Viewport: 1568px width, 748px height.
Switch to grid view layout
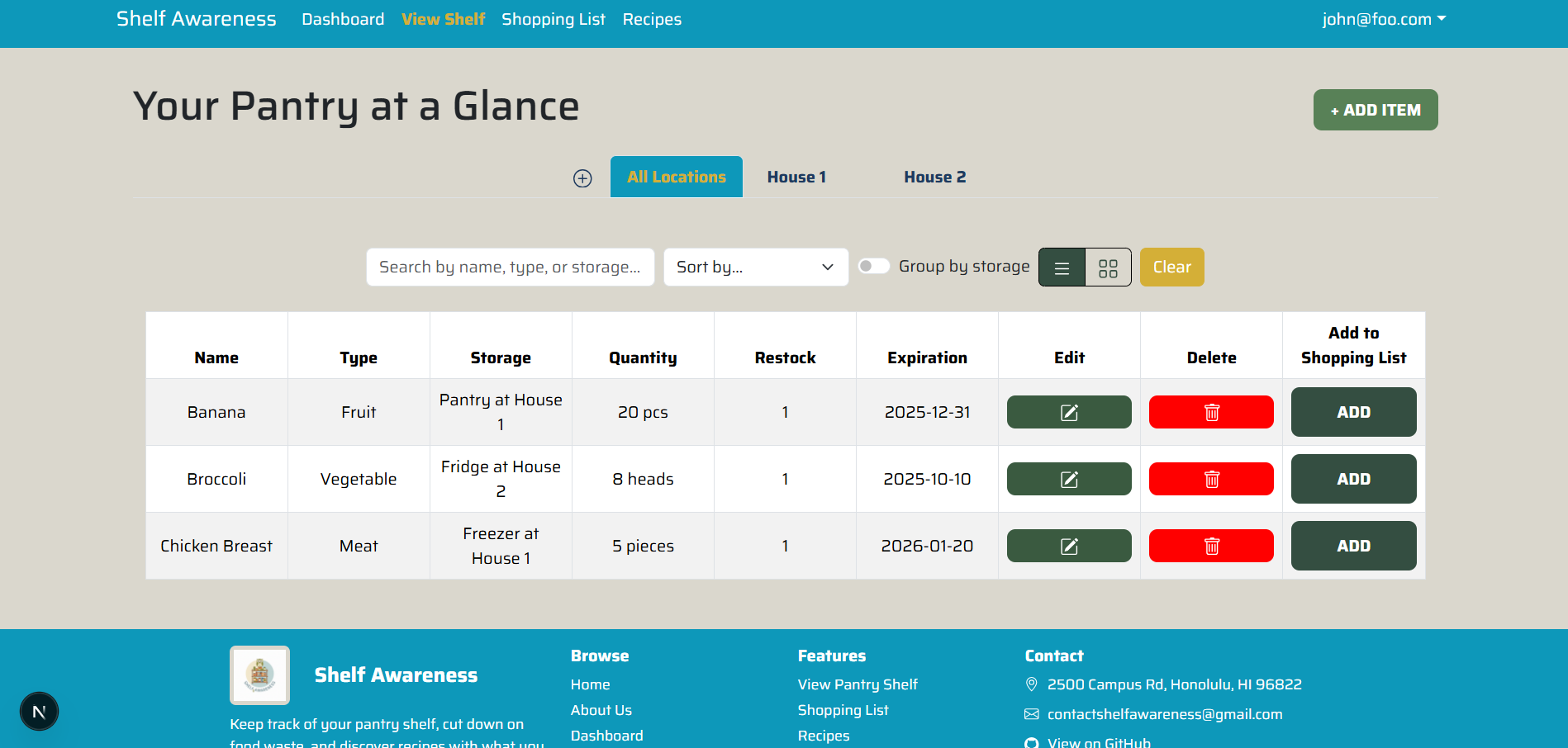[x=1108, y=267]
